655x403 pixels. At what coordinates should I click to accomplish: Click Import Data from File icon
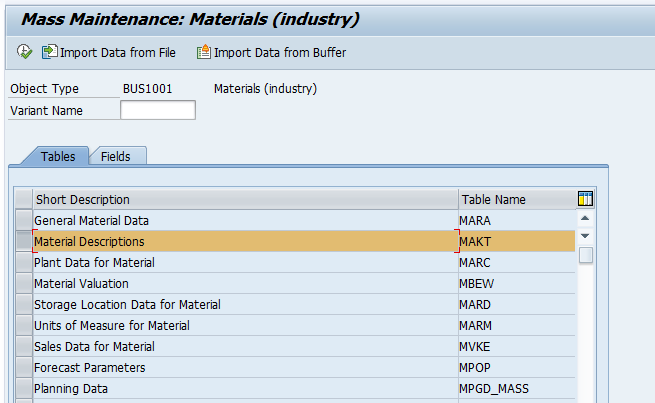(49, 52)
